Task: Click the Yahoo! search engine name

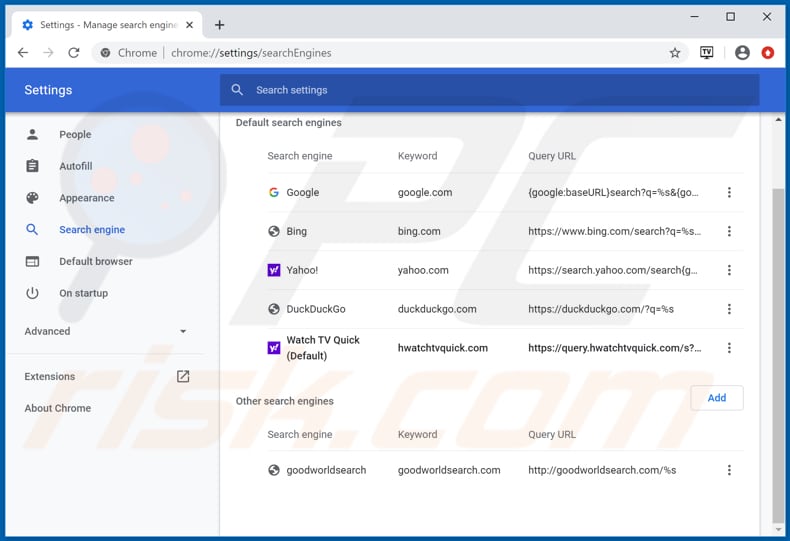Action: pos(302,269)
